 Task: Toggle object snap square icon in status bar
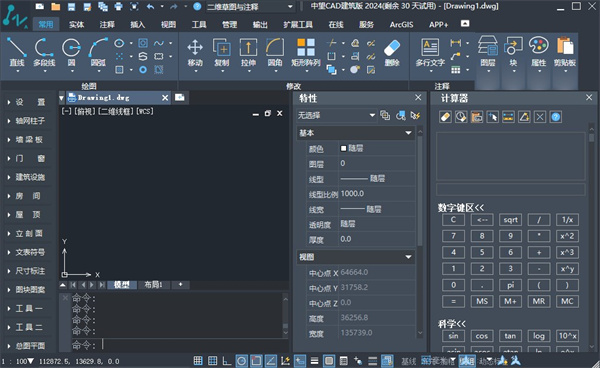point(256,360)
